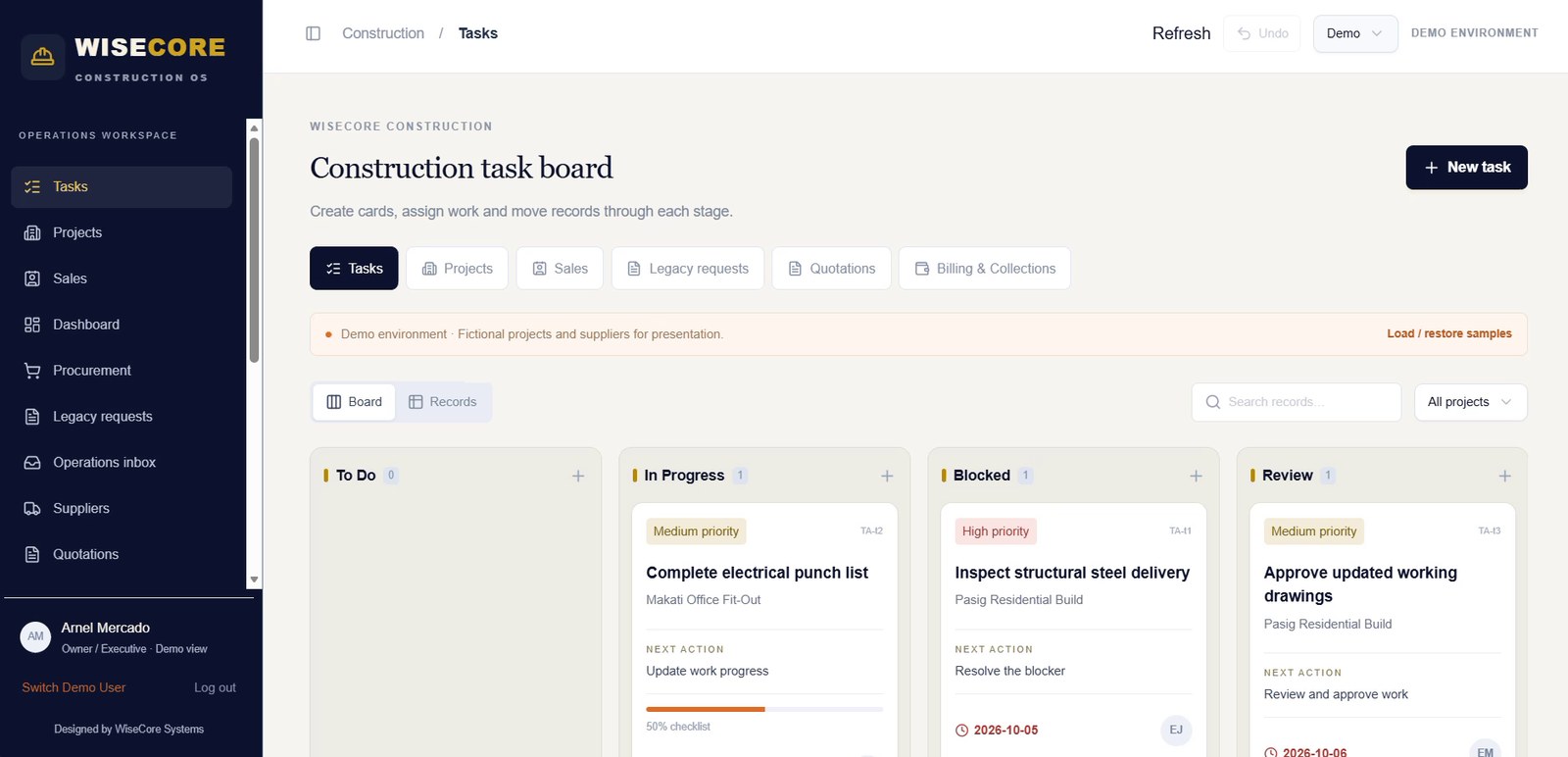Image resolution: width=1568 pixels, height=757 pixels.
Task: Click the Undo button
Action: click(1262, 33)
